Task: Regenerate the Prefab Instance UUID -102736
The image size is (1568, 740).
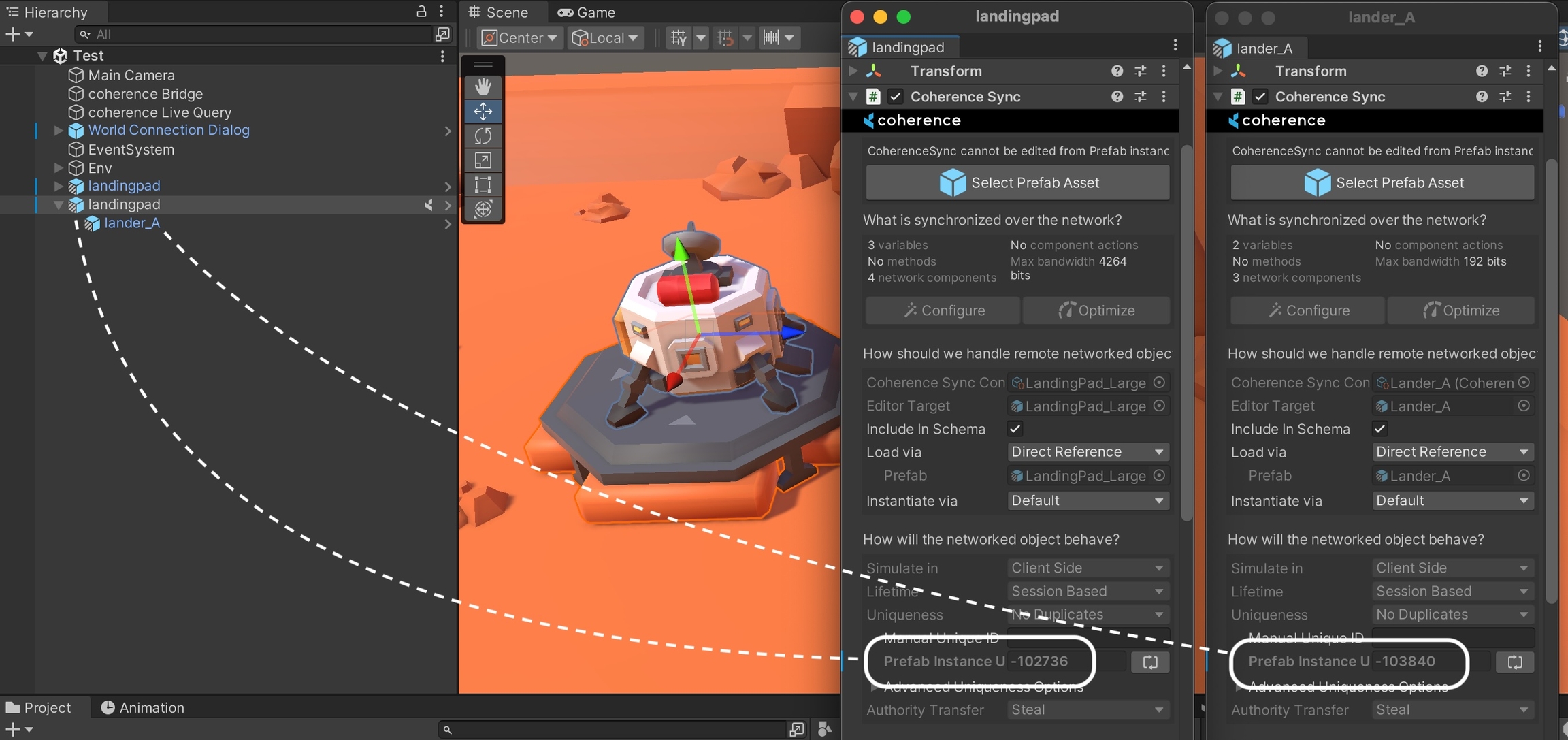Action: [1150, 662]
